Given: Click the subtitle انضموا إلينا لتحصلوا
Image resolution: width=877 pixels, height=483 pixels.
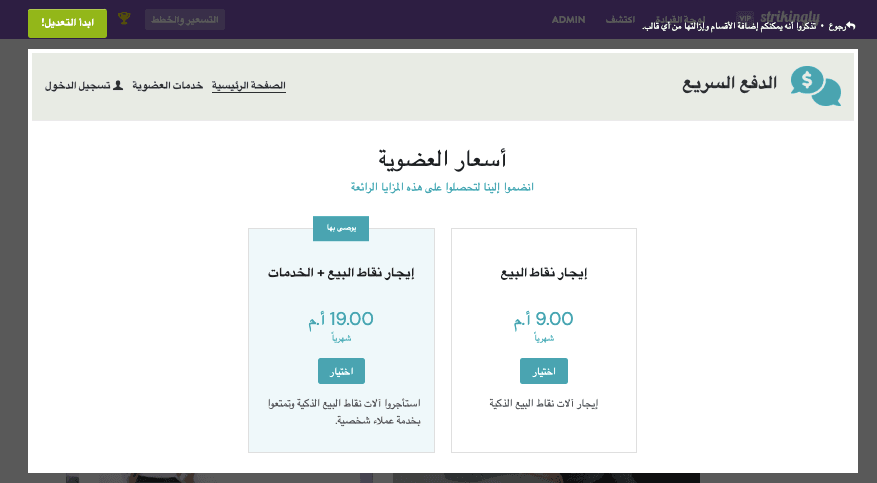Looking at the screenshot, I should coord(442,187).
